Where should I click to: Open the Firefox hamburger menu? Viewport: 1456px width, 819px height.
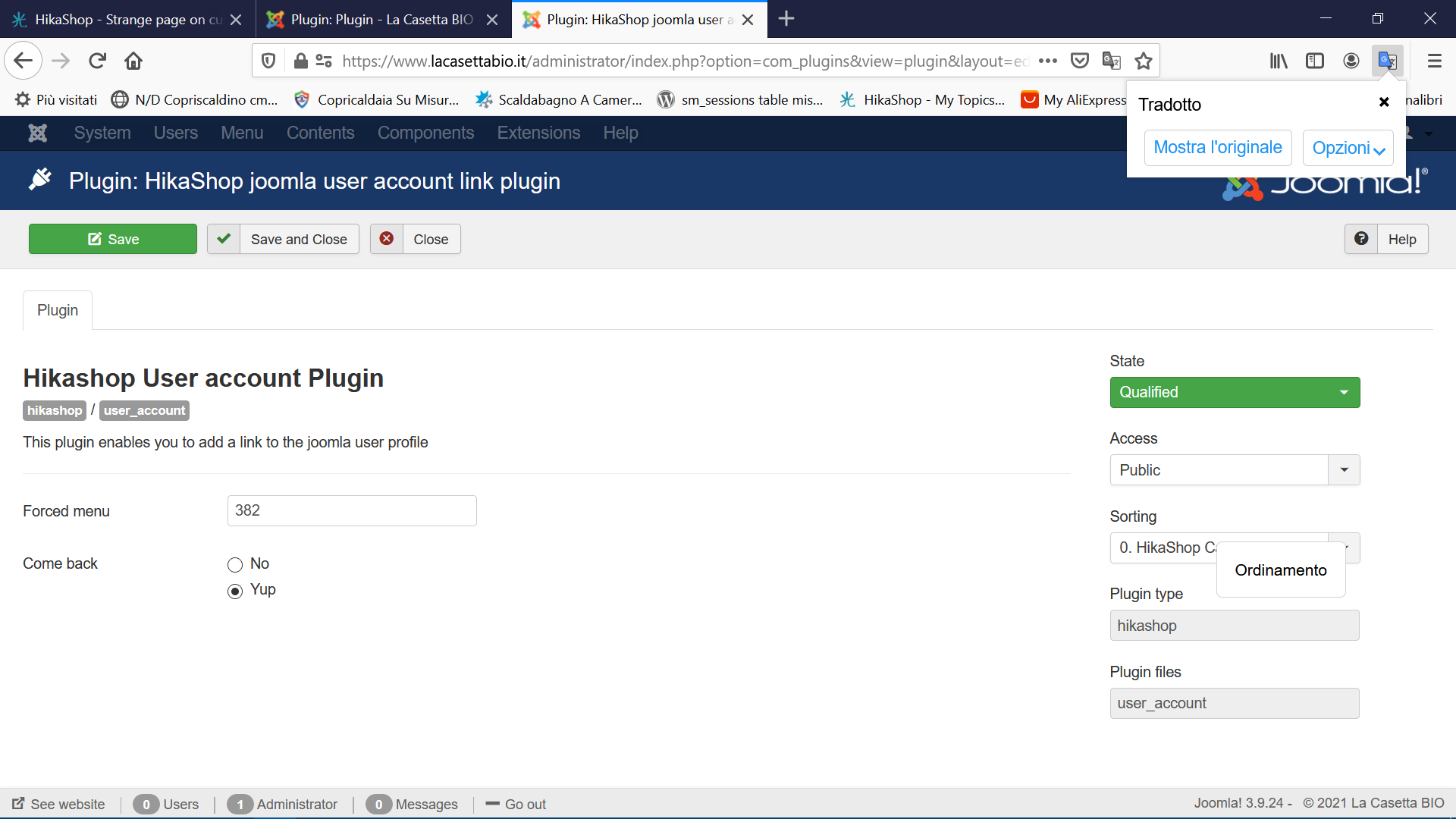[1434, 61]
